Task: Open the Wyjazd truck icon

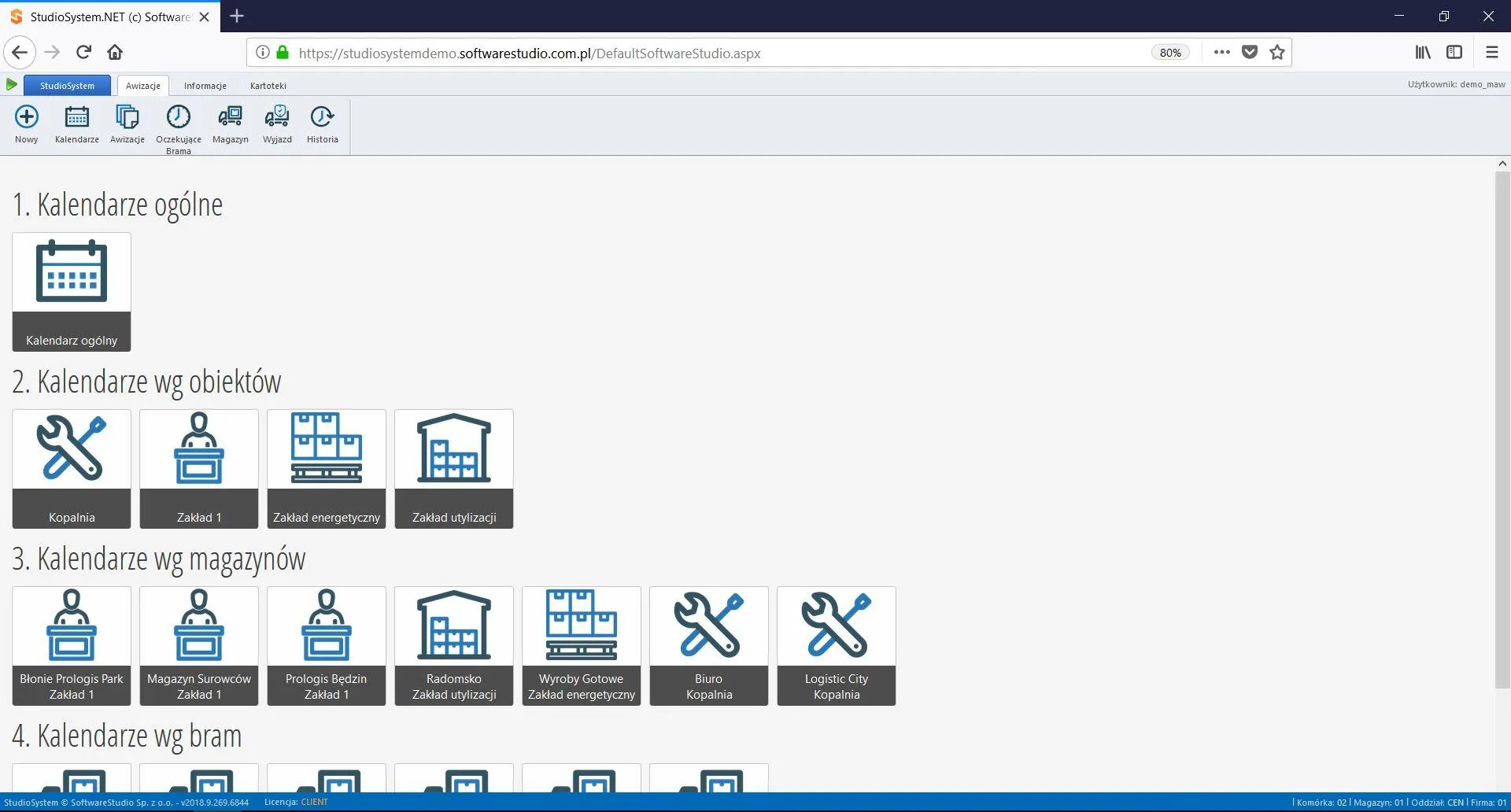Action: (277, 117)
